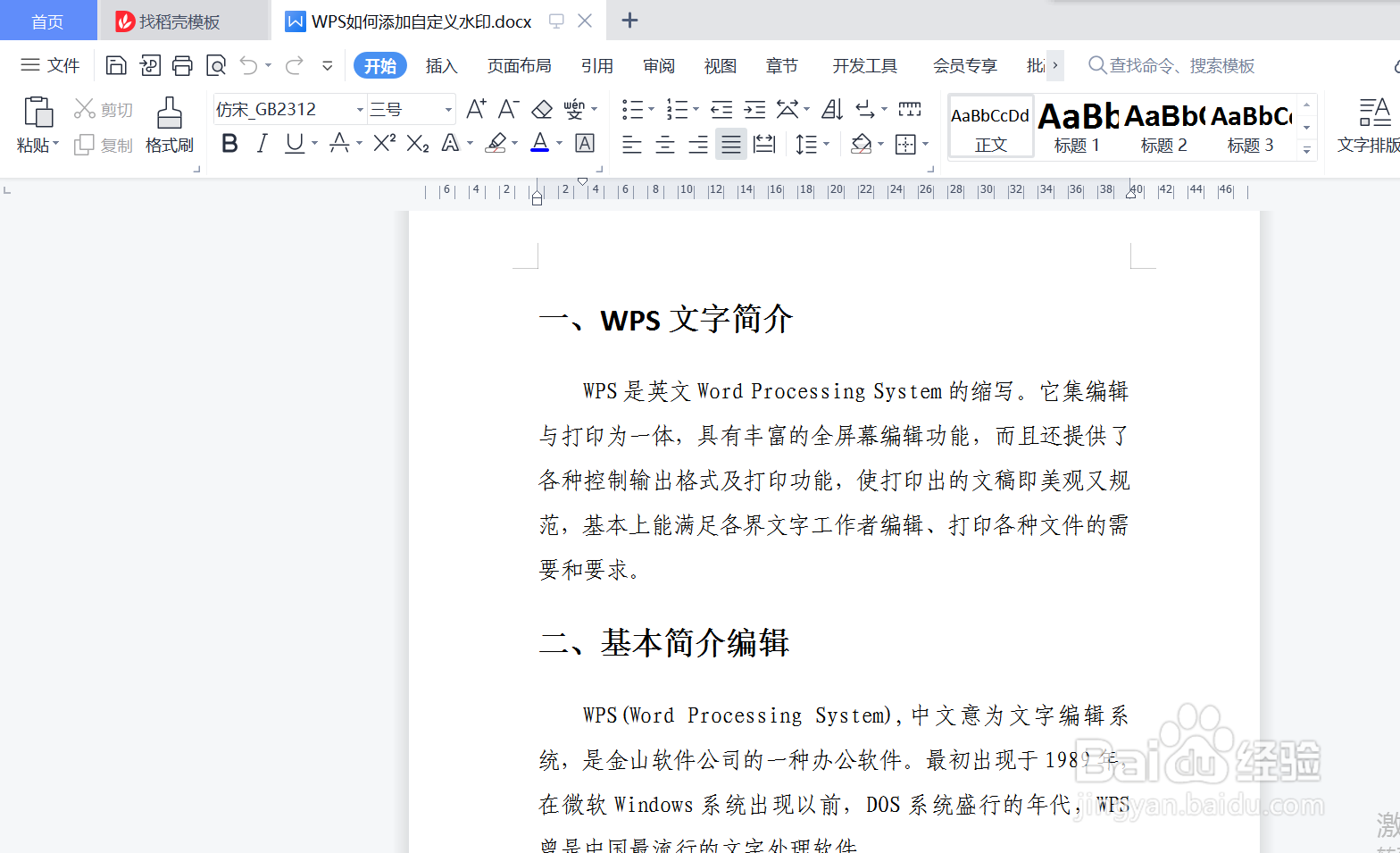Open Print Preview icon
Viewport: 1400px width, 853px height.
tap(215, 65)
